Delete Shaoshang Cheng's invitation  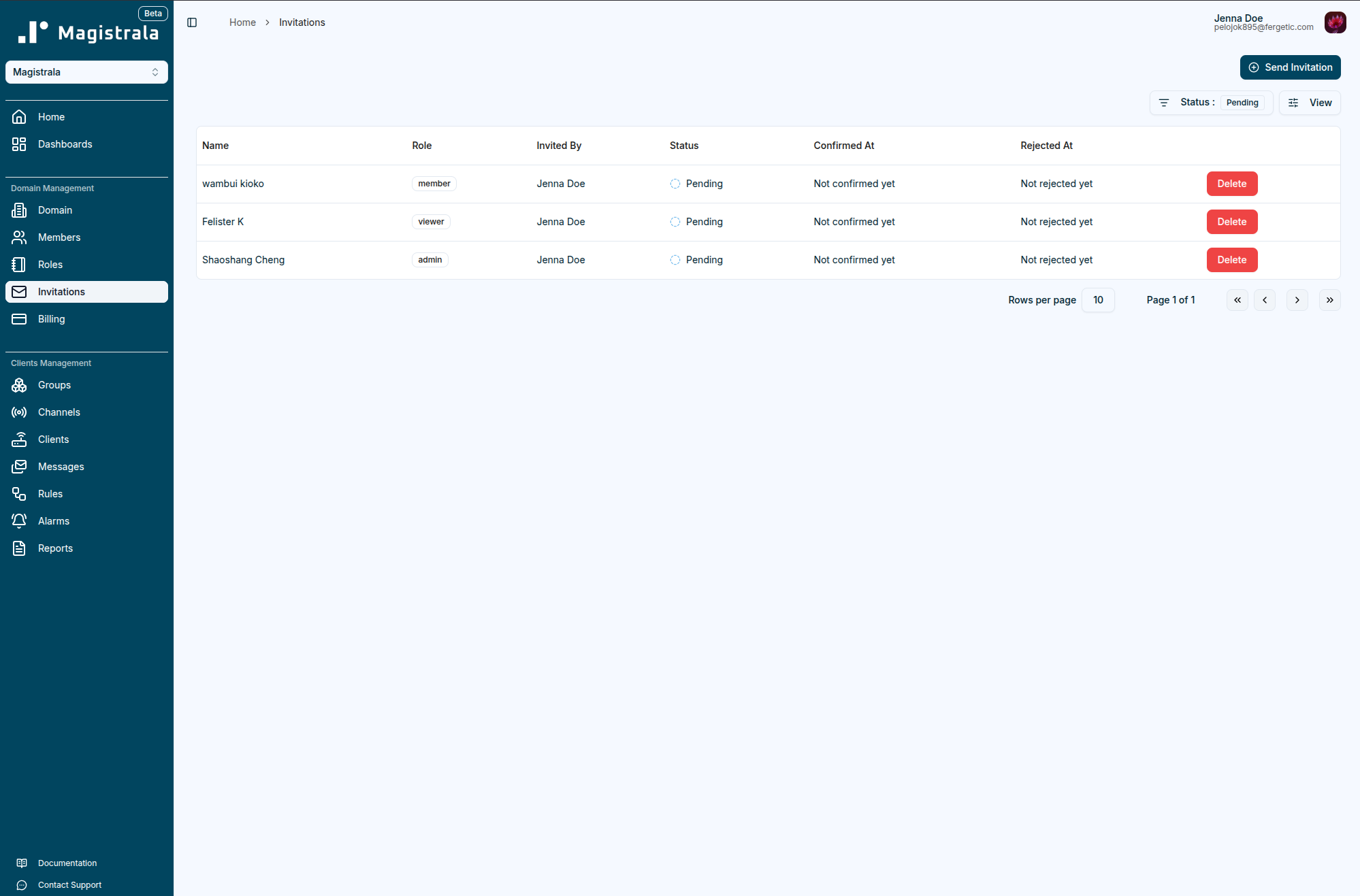click(x=1231, y=260)
